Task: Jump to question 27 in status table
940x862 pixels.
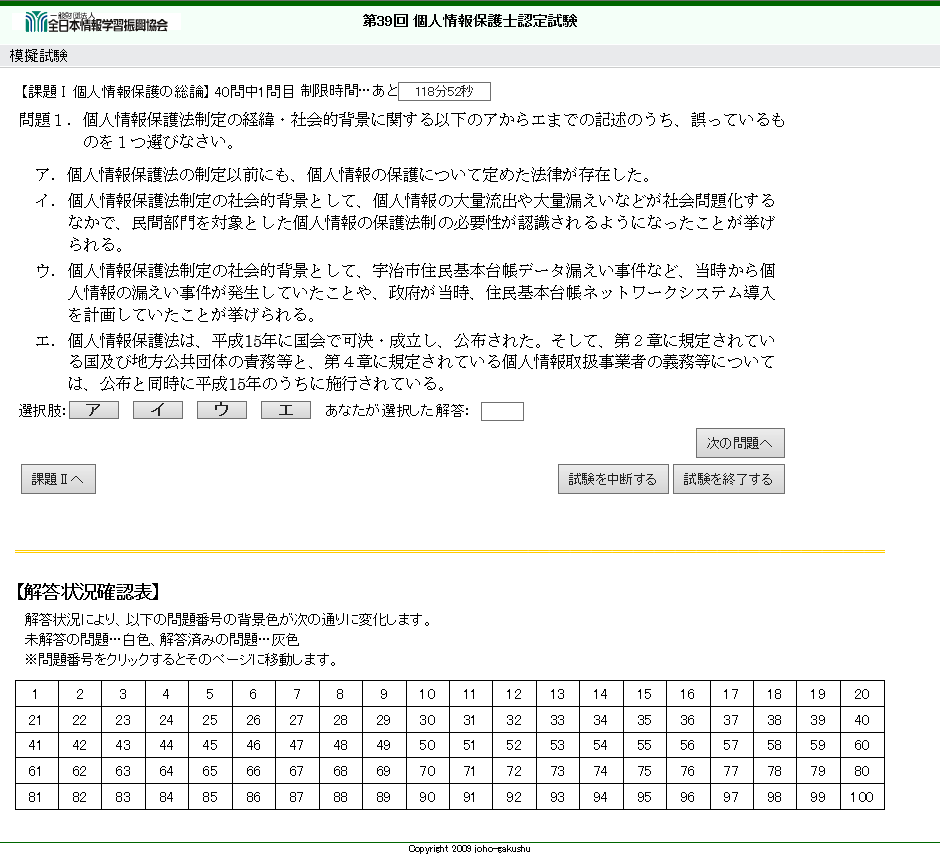Action: tap(297, 719)
